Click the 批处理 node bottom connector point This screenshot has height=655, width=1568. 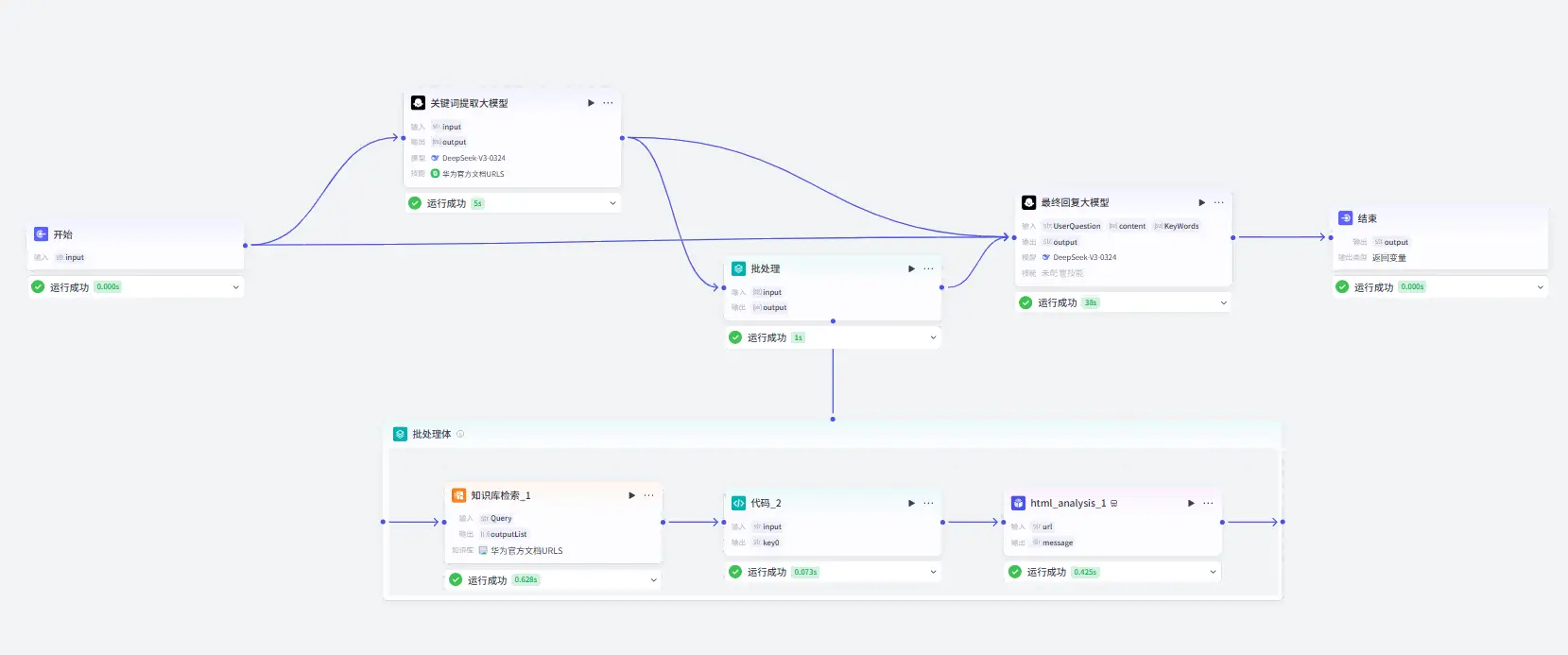833,321
